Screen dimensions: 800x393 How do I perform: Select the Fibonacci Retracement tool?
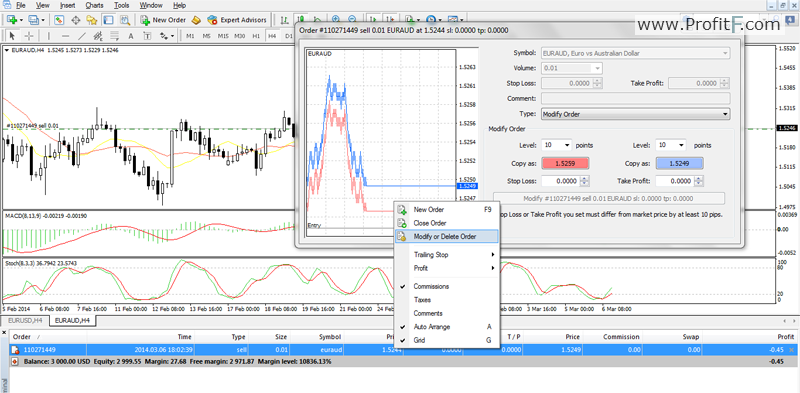pos(114,36)
